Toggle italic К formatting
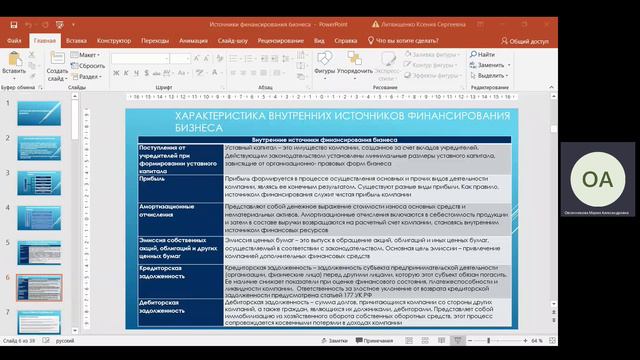This screenshot has width=640, height=360. [x=126, y=73]
